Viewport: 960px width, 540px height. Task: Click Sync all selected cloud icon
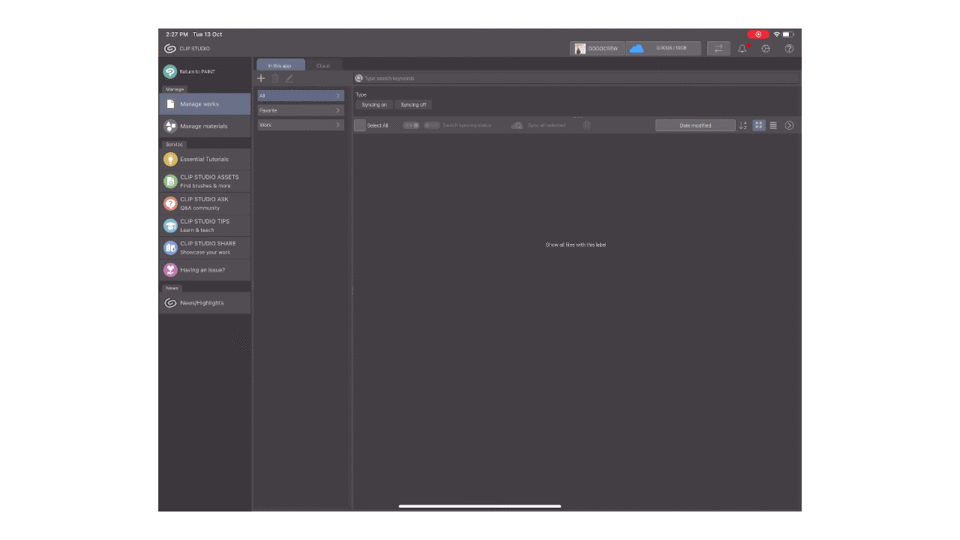(517, 126)
